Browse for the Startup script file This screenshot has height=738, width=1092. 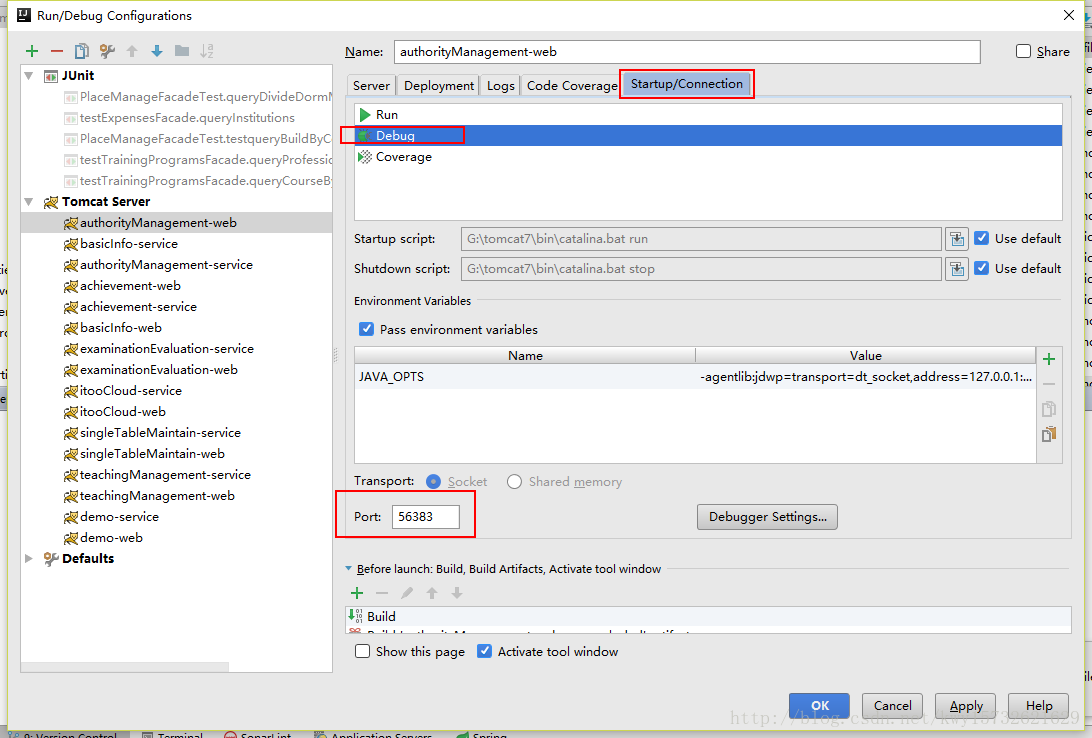click(x=957, y=239)
